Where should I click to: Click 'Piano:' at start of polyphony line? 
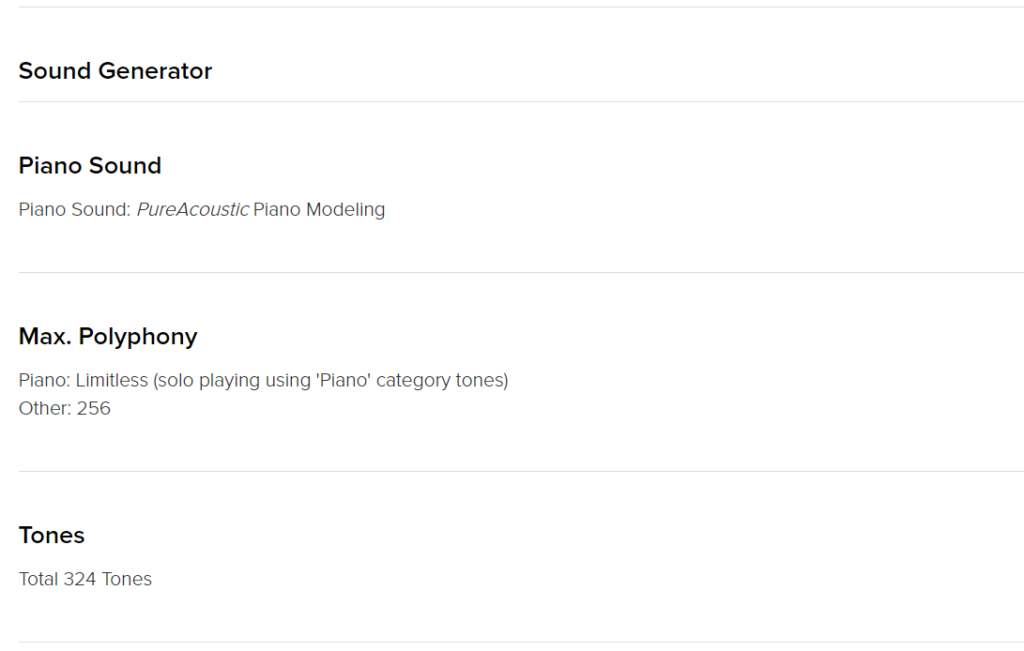44,380
